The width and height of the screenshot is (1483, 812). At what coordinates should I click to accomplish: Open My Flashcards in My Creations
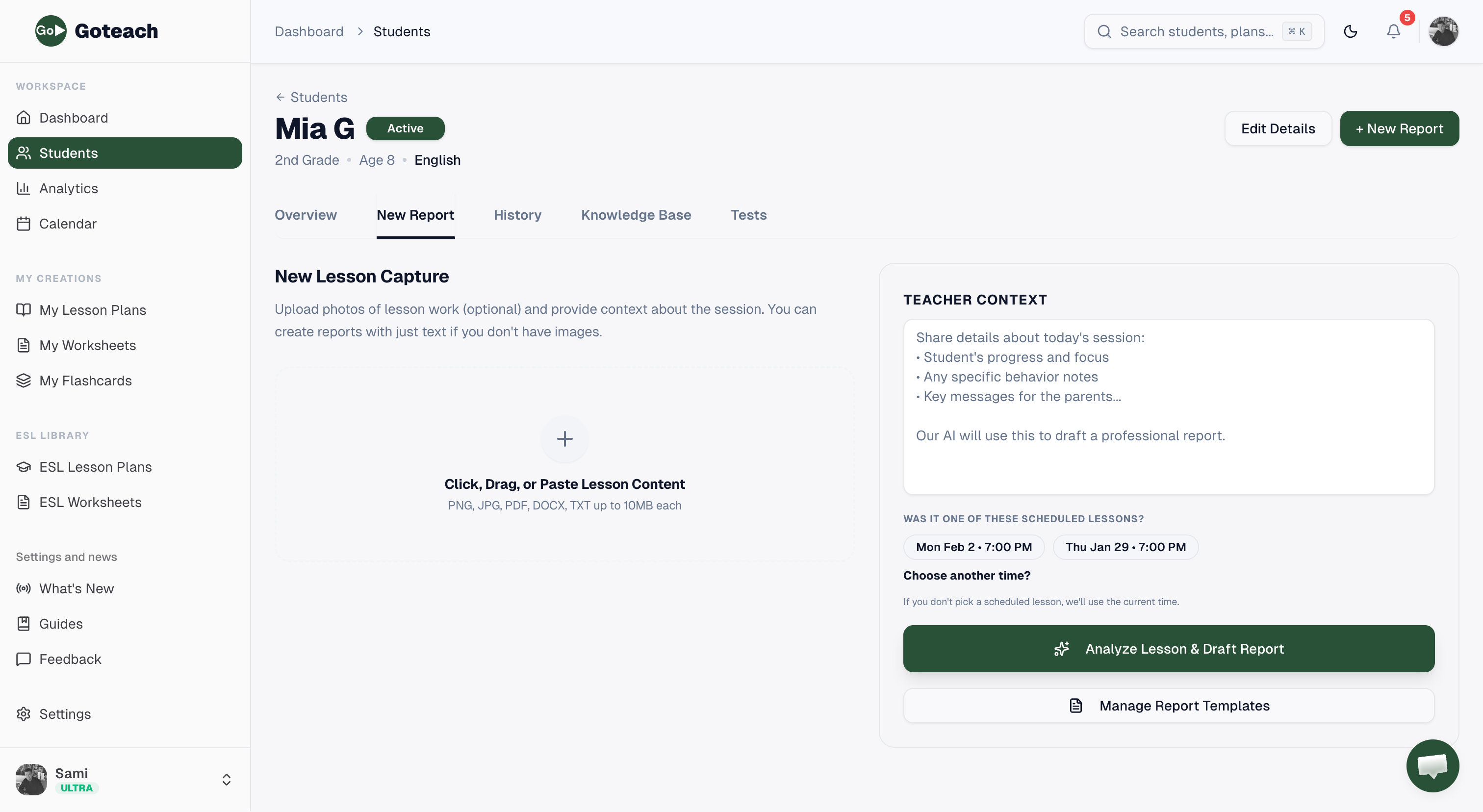(x=85, y=381)
